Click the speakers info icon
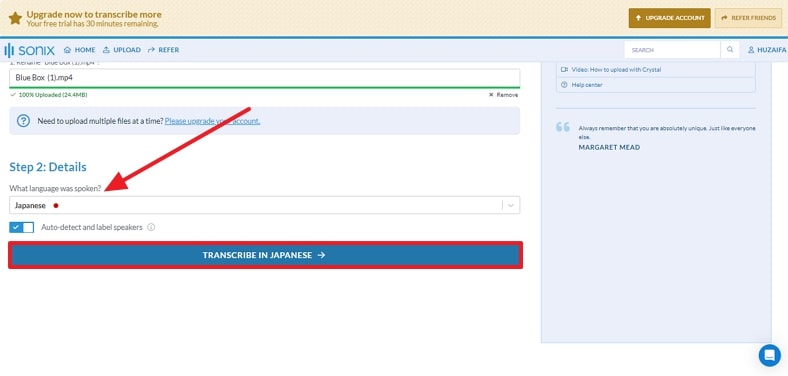This screenshot has height=376, width=788. pos(151,227)
